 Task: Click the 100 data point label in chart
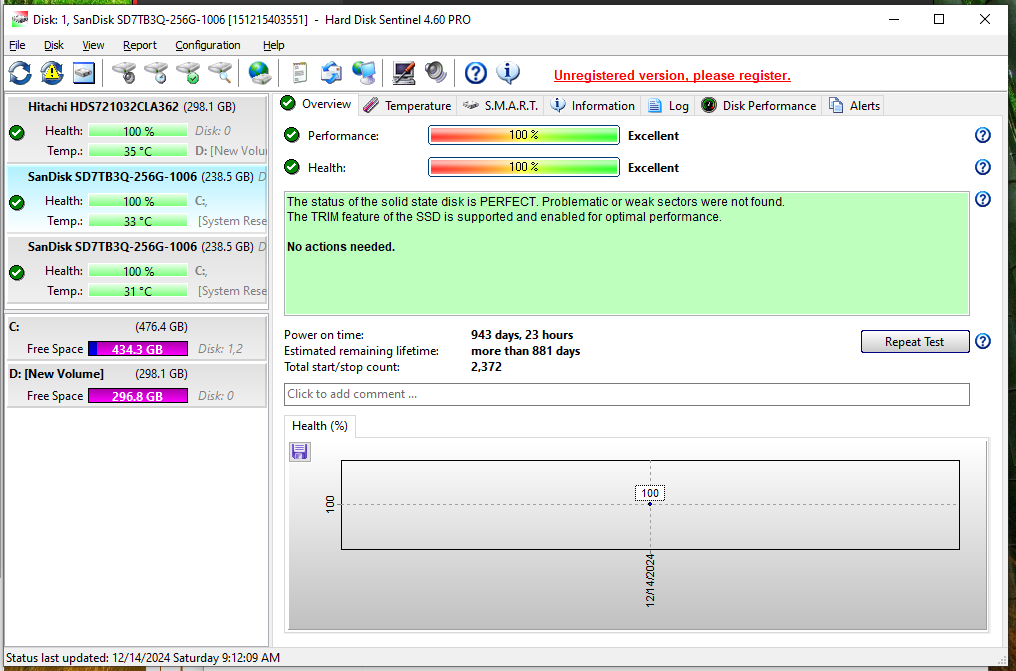click(650, 493)
